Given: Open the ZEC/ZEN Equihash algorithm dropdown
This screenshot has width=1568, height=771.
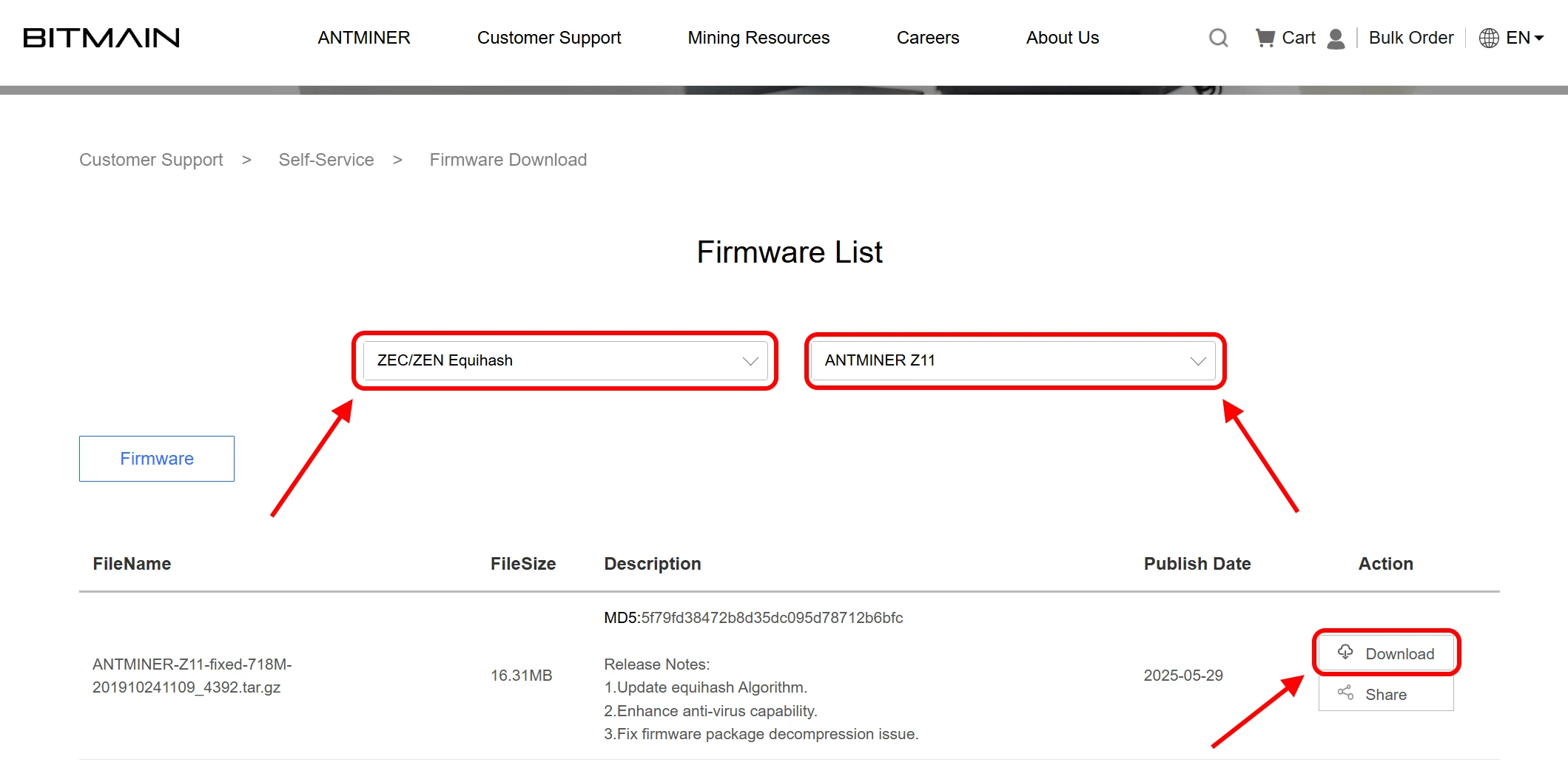Looking at the screenshot, I should (x=565, y=360).
